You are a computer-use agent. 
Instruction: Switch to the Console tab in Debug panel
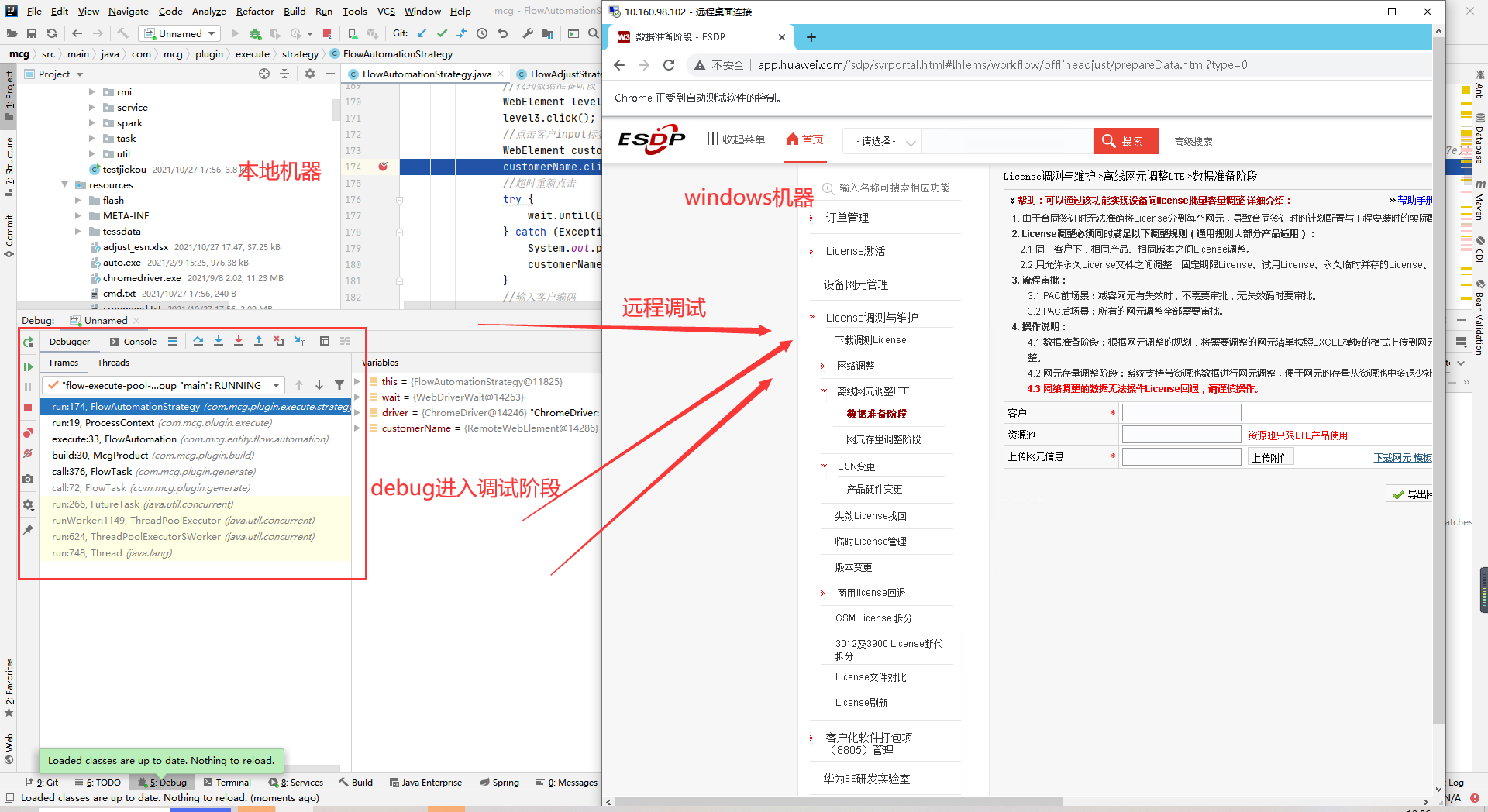point(133,341)
